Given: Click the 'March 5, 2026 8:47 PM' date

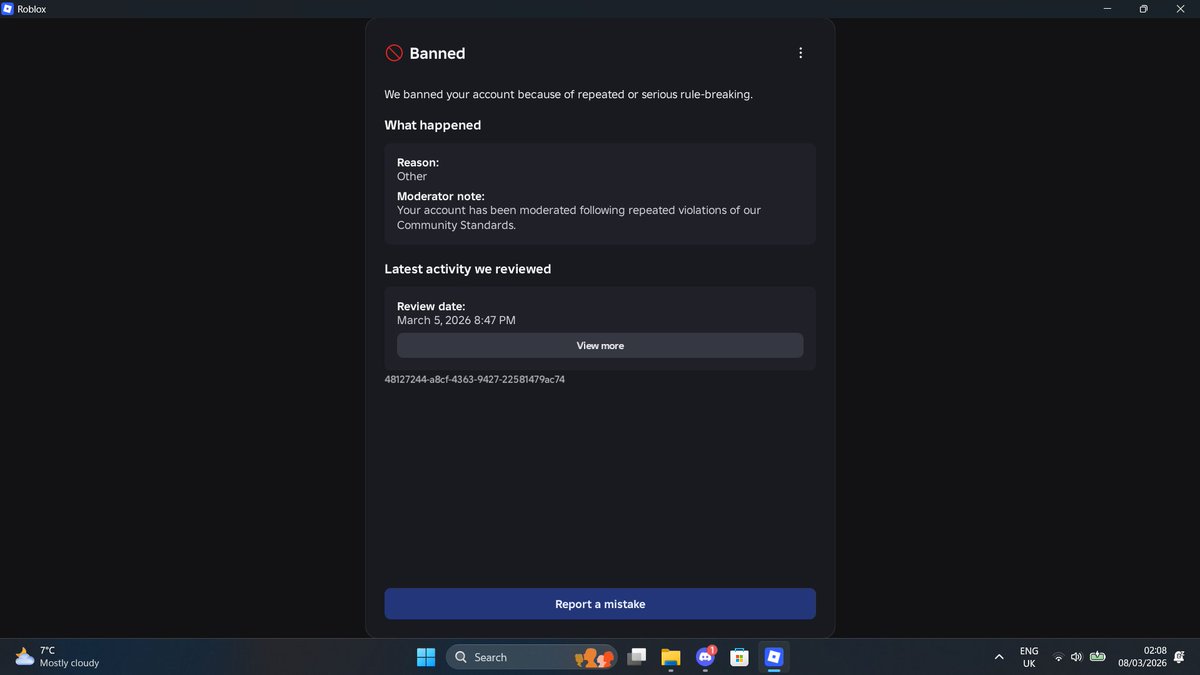Looking at the screenshot, I should pyautogui.click(x=456, y=320).
